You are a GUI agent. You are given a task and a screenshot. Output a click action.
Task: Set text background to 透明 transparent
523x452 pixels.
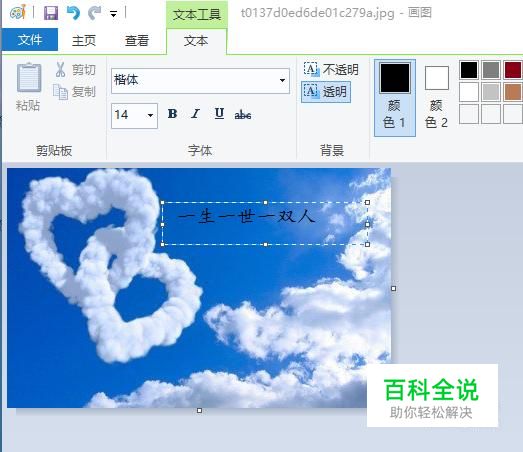(326, 91)
